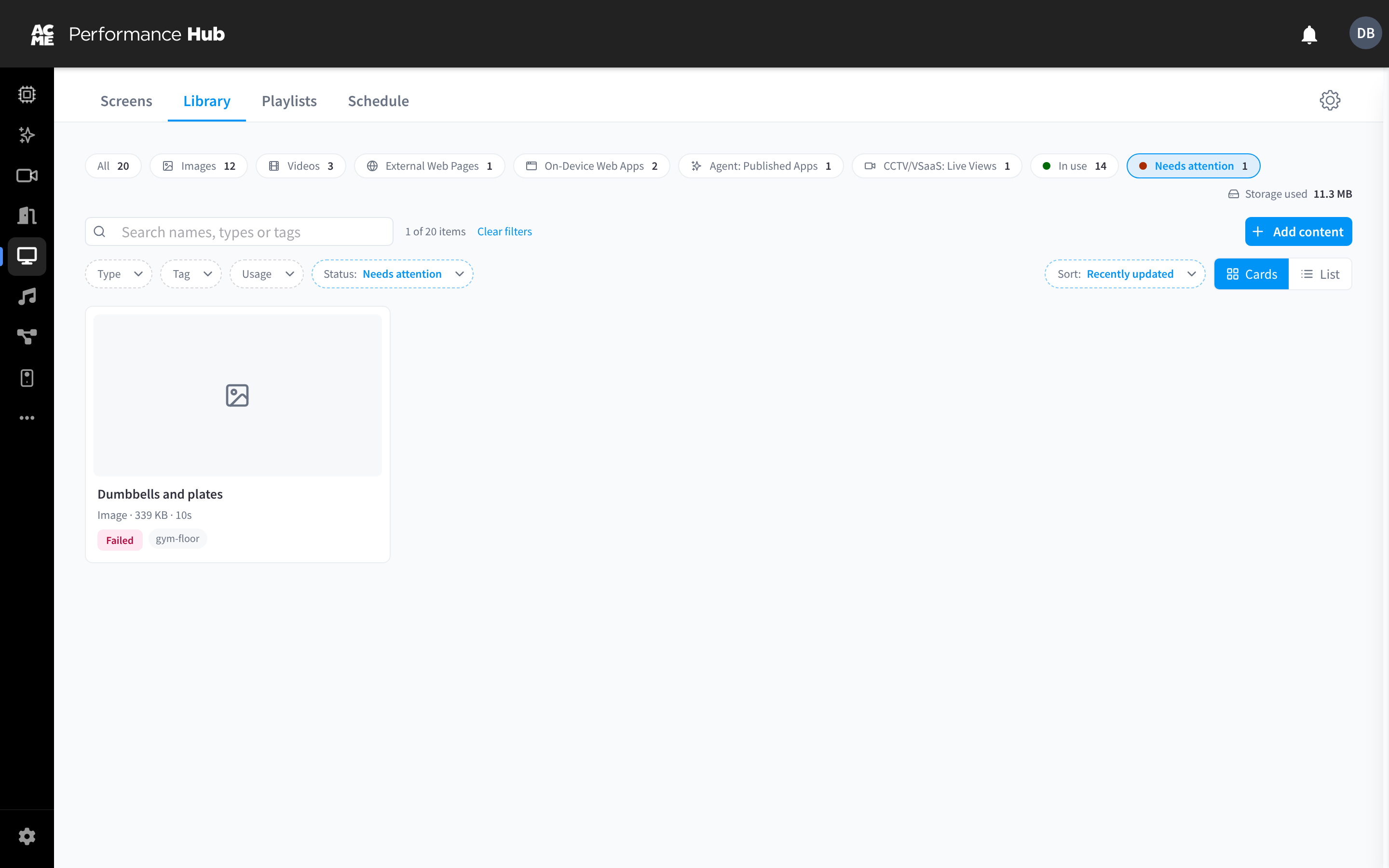Open the Schedule tab
The width and height of the screenshot is (1389, 868).
tap(378, 101)
